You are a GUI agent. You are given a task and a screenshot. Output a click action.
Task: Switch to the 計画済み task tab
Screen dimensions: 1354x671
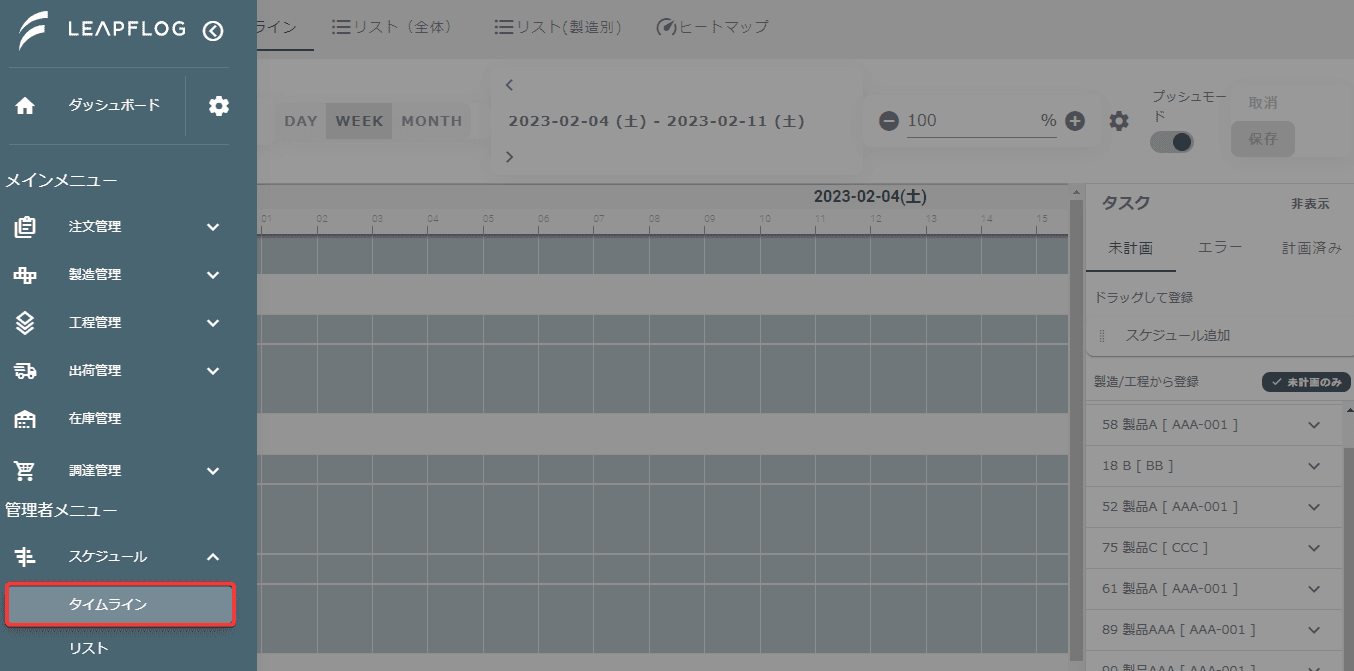(1311, 248)
